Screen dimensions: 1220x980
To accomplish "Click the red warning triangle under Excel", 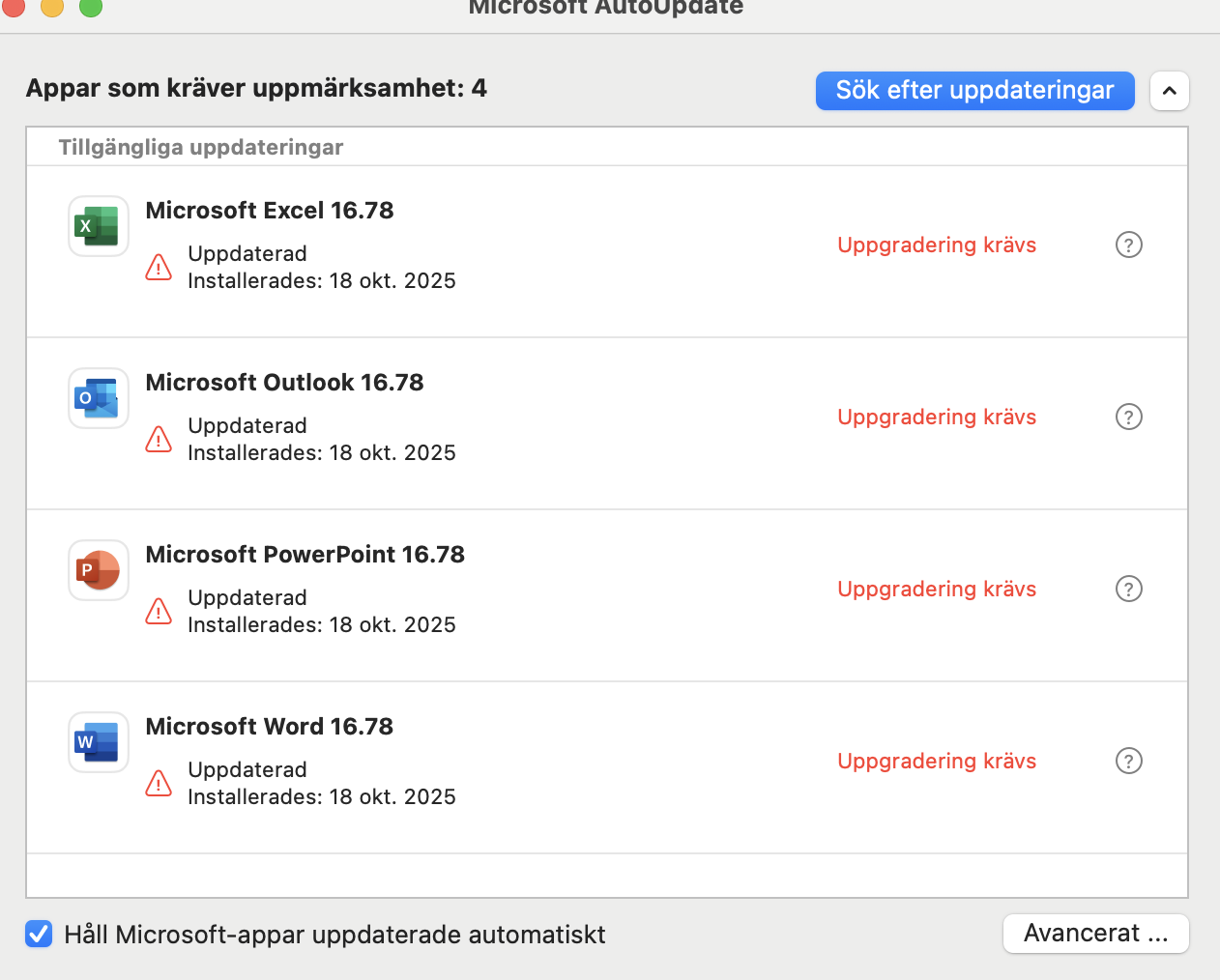I will 159,268.
